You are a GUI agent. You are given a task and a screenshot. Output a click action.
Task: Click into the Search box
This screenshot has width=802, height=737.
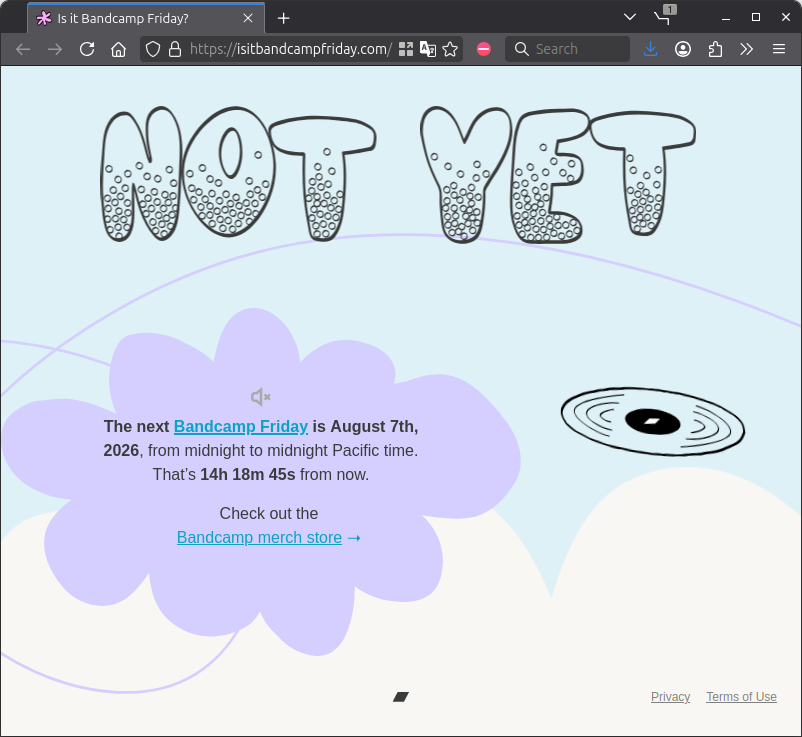click(x=567, y=49)
